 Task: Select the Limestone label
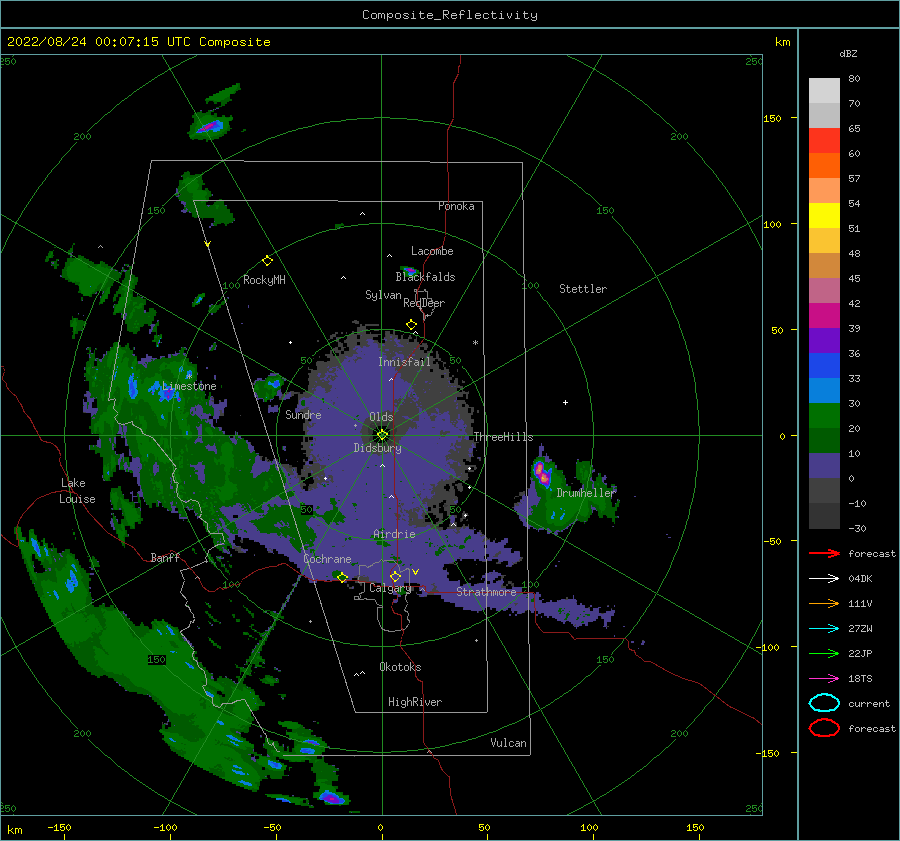point(189,386)
